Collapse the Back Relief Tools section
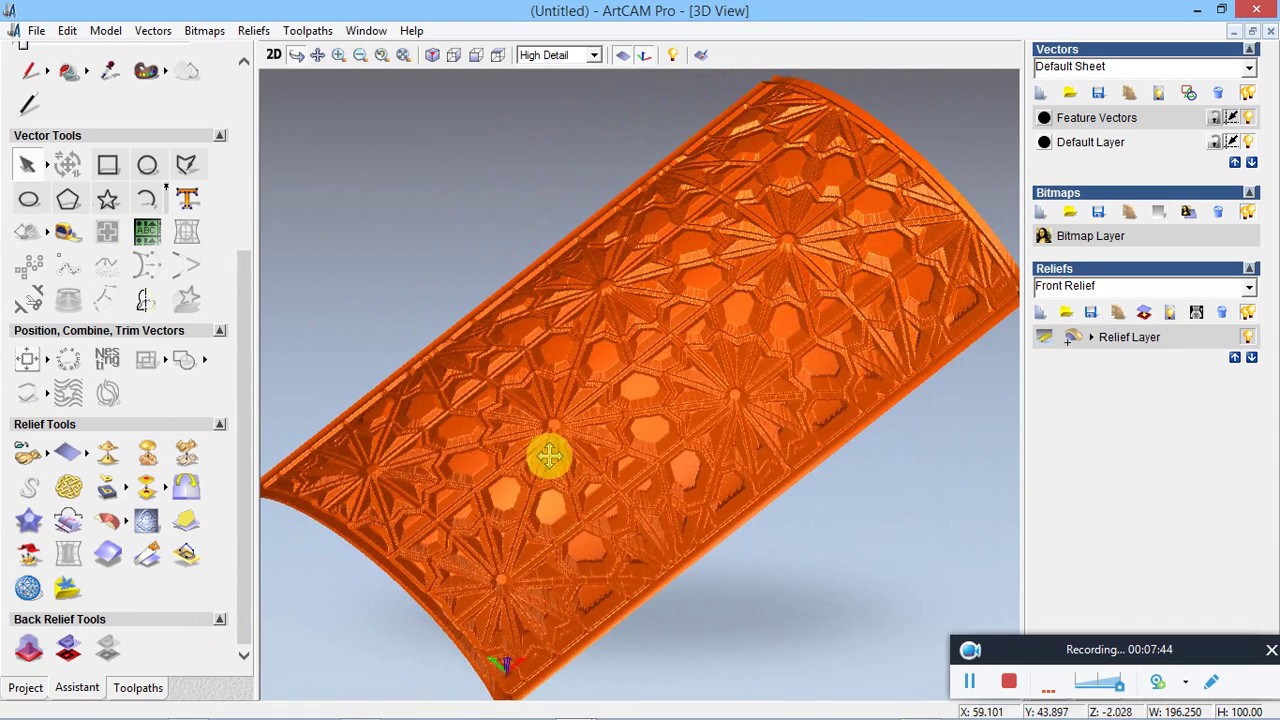 click(220, 619)
